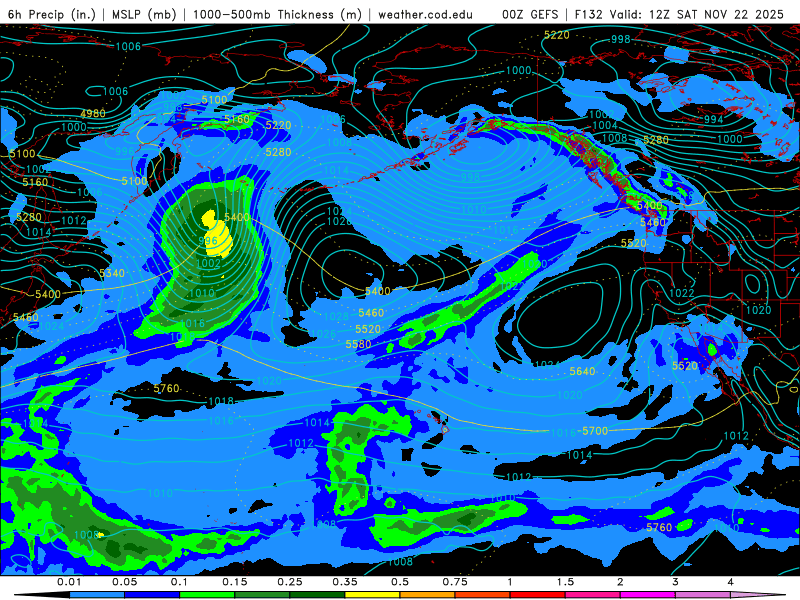Image resolution: width=800 pixels, height=600 pixels.
Task: Click the '00Z GEFS' model run label
Action: (x=530, y=14)
